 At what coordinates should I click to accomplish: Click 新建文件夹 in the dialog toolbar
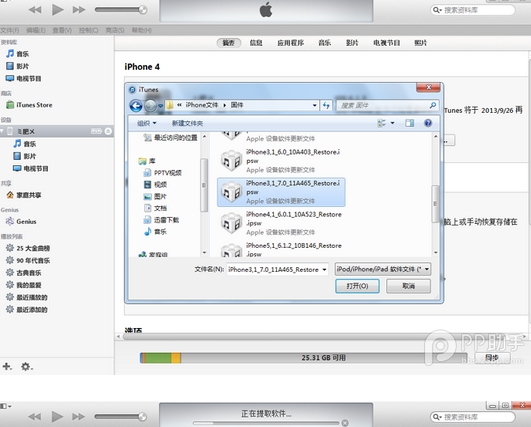point(187,123)
